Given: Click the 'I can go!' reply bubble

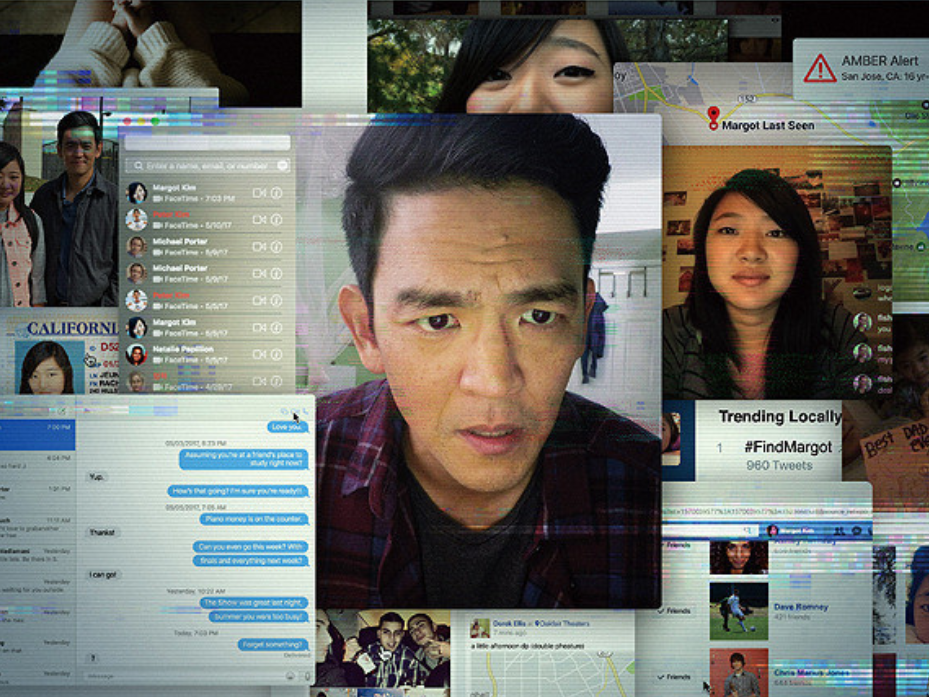Looking at the screenshot, I should click(x=104, y=574).
